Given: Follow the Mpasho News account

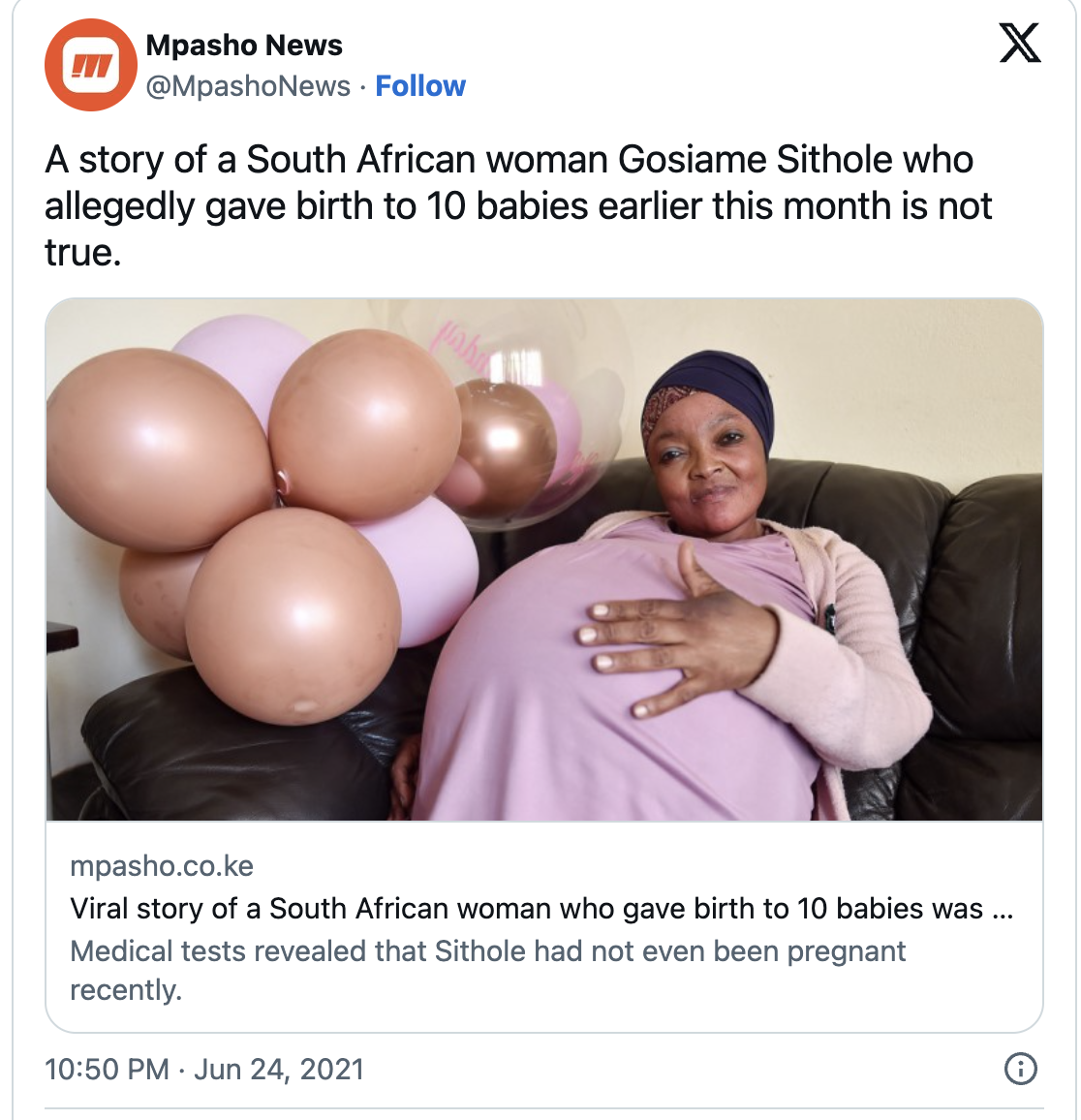Looking at the screenshot, I should click(x=420, y=86).
